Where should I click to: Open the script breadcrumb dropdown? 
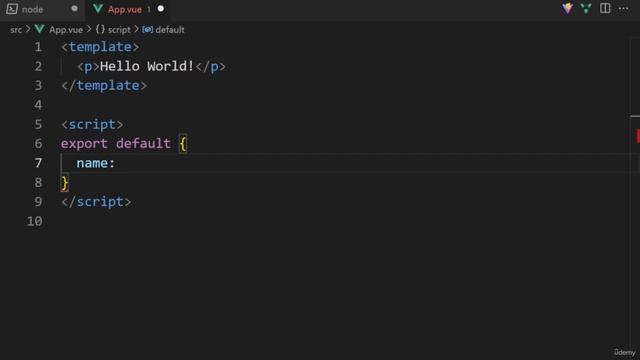(119, 30)
